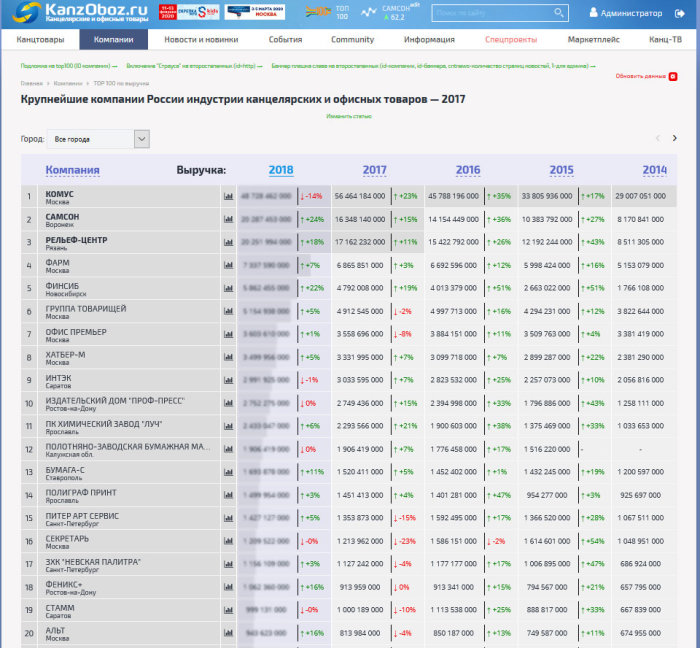Click the Компании breadcrumb link

click(x=68, y=83)
